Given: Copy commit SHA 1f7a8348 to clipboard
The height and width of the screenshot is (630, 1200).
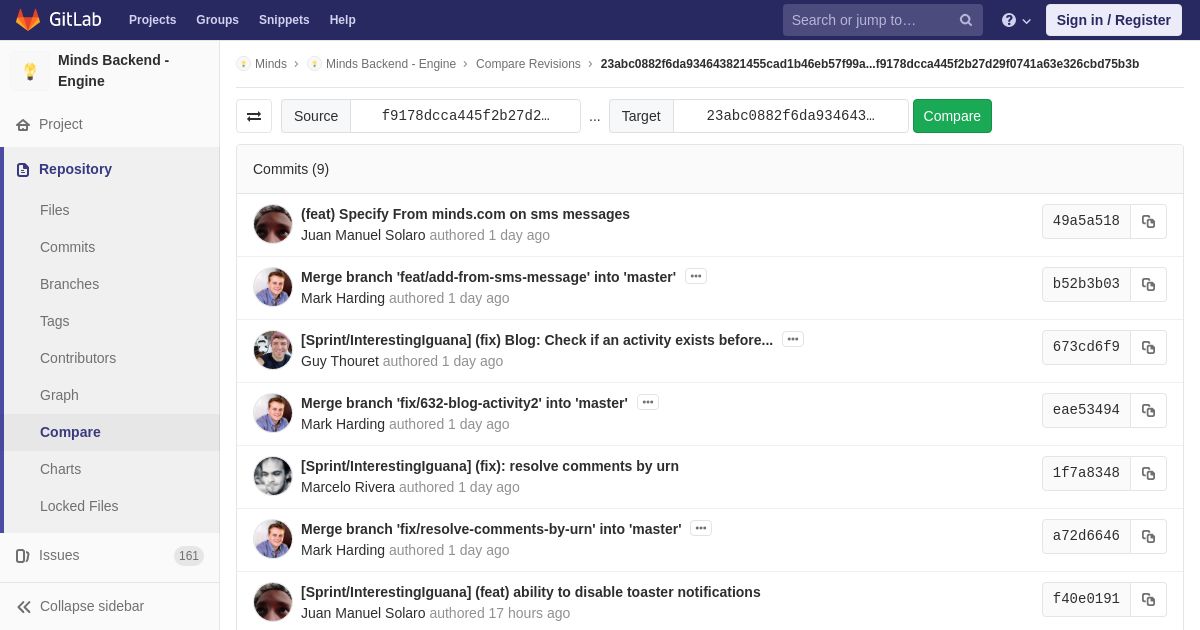Looking at the screenshot, I should click(1148, 473).
